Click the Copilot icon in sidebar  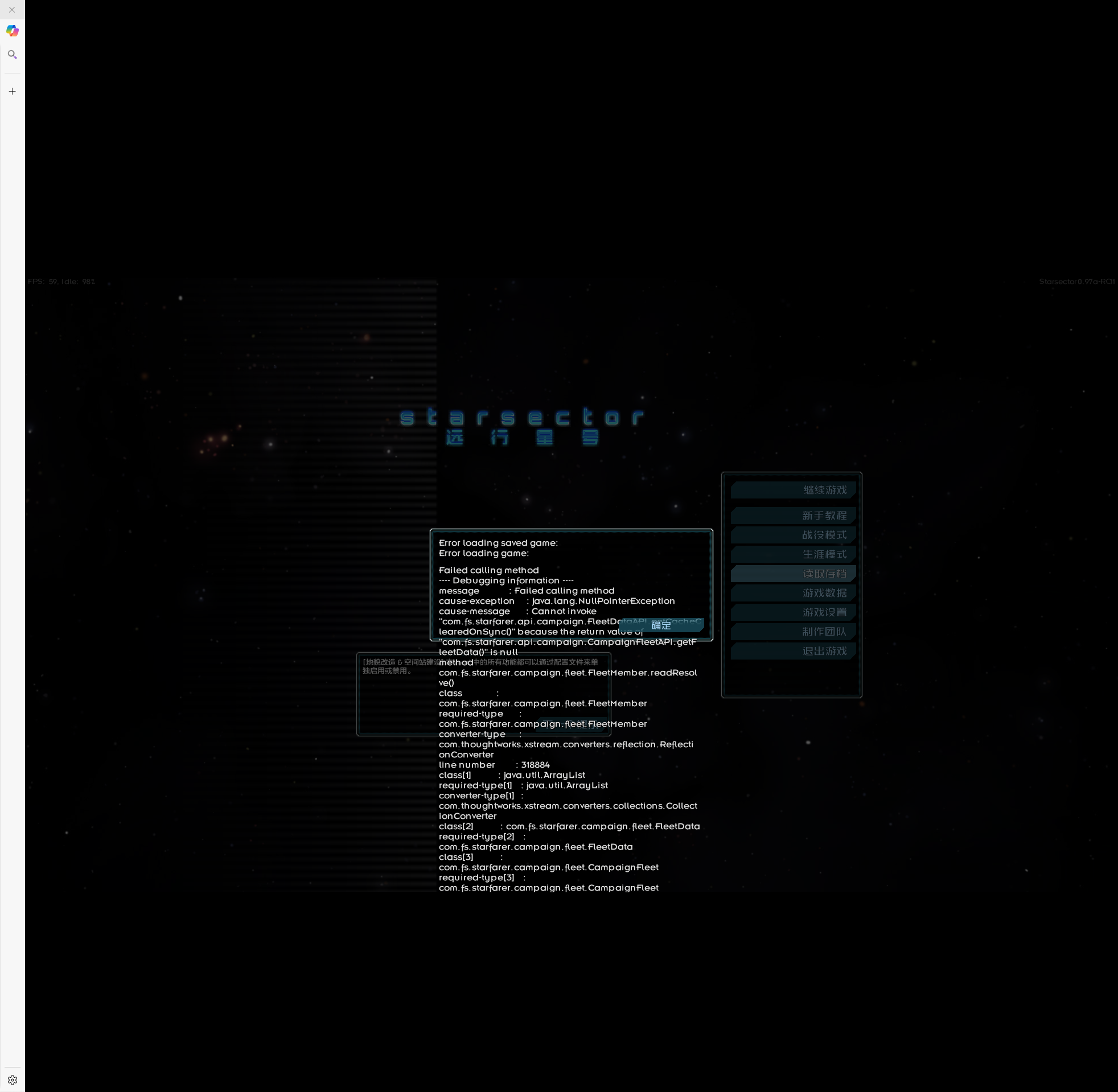coord(12,30)
